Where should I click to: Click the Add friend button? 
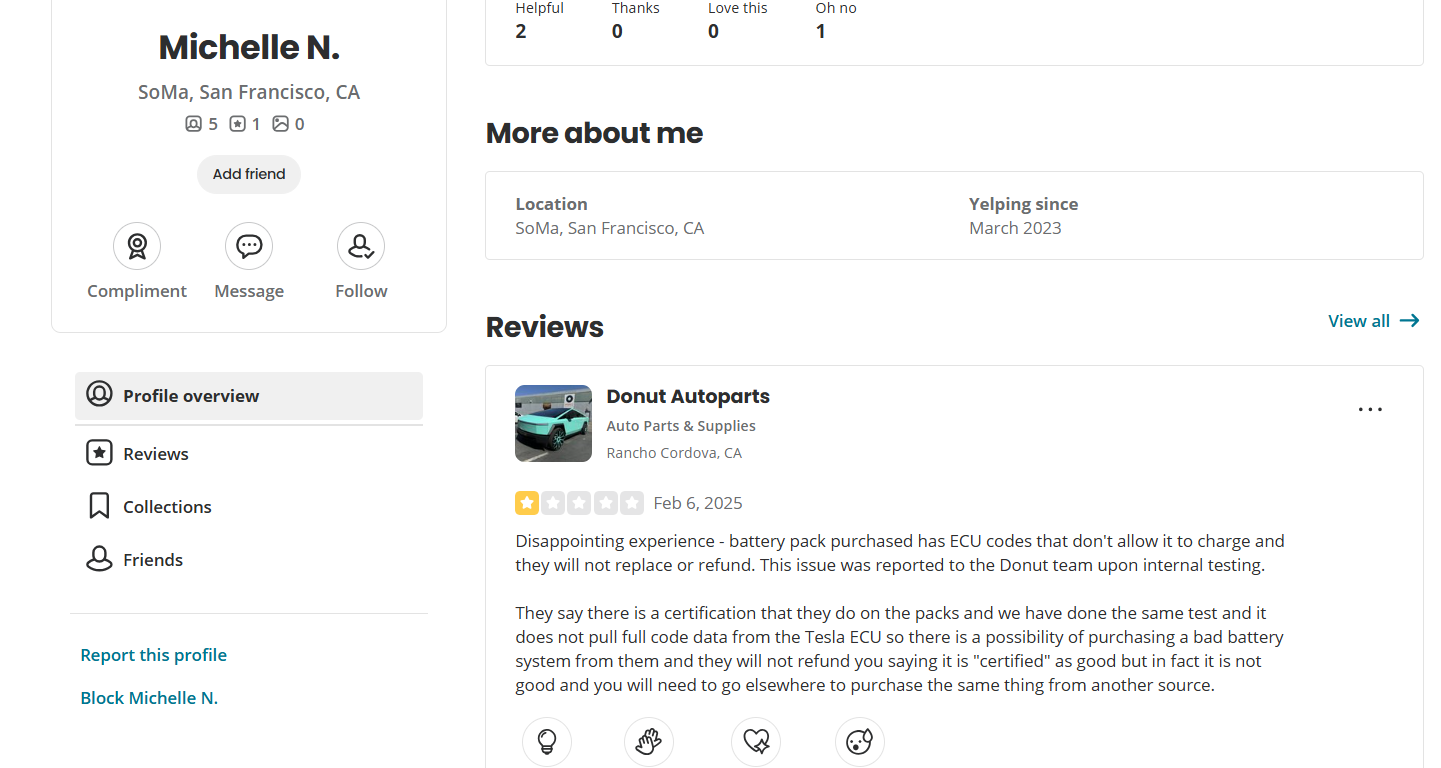[249, 174]
